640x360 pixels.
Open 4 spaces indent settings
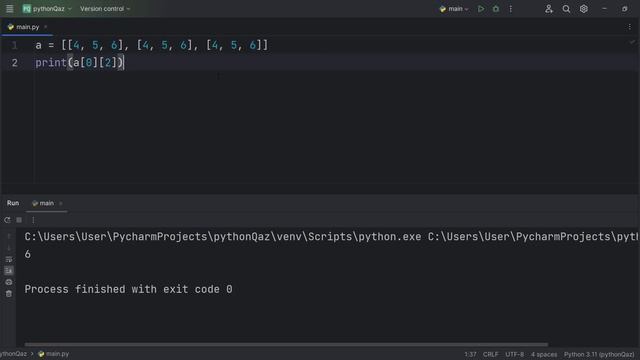click(544, 354)
